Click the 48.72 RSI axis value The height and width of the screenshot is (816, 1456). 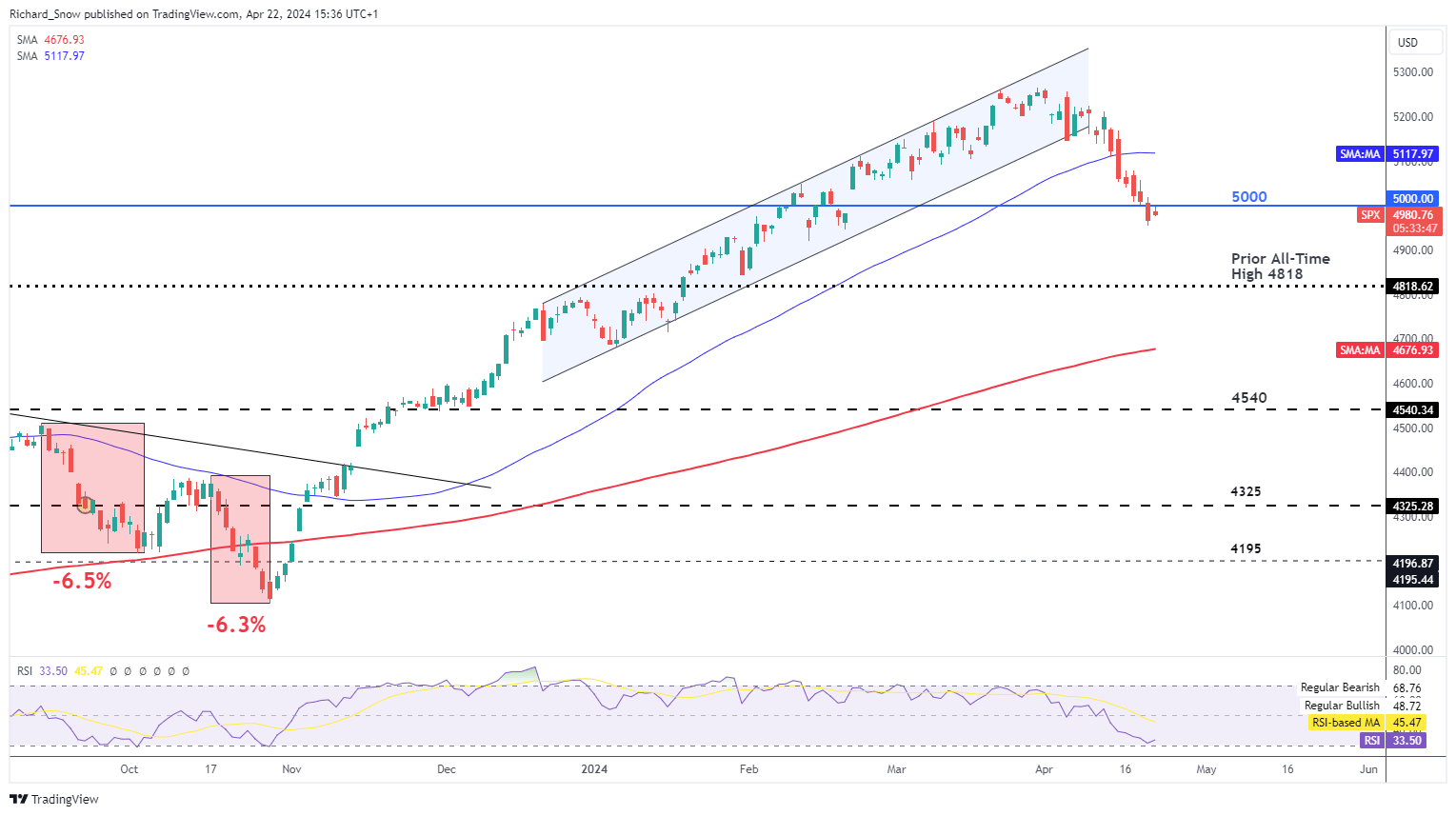tap(1406, 706)
